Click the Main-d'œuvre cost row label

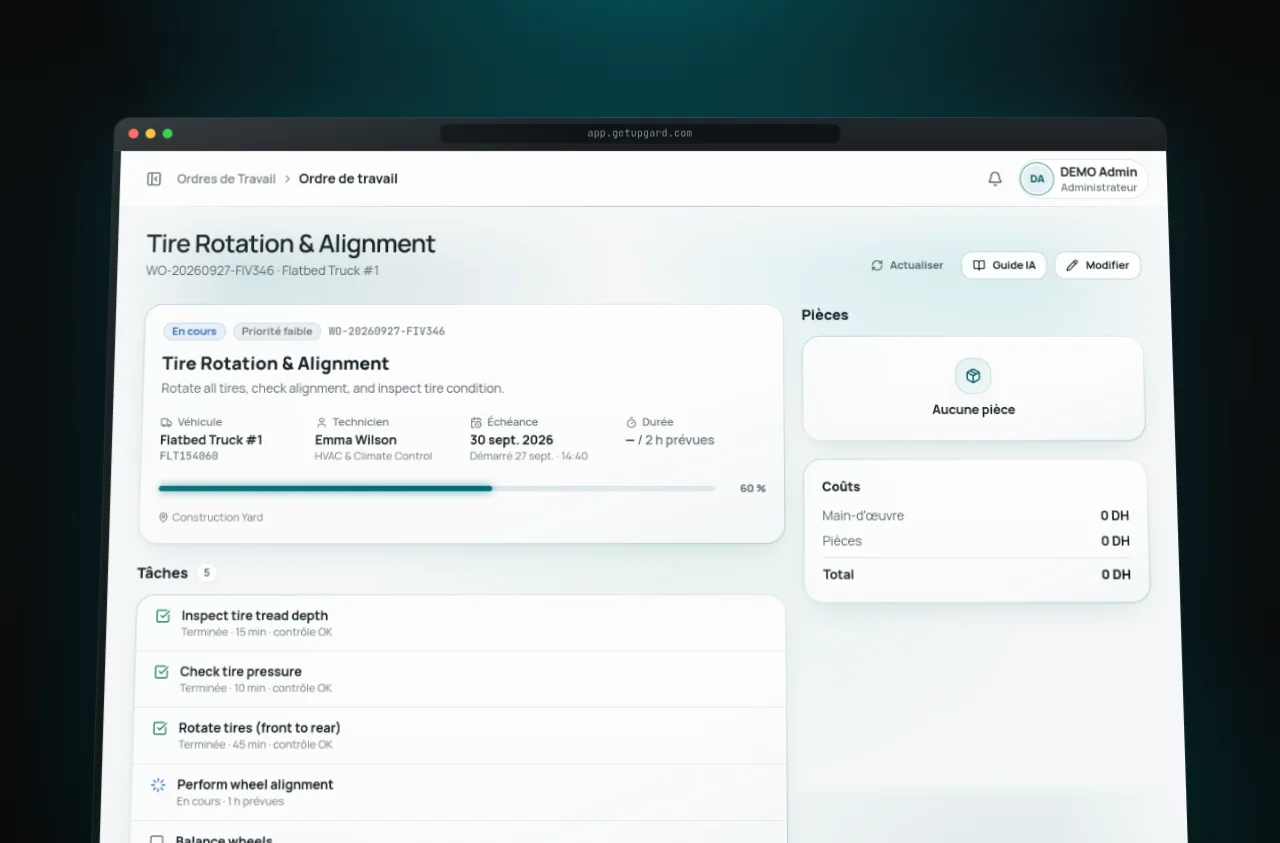[863, 516]
